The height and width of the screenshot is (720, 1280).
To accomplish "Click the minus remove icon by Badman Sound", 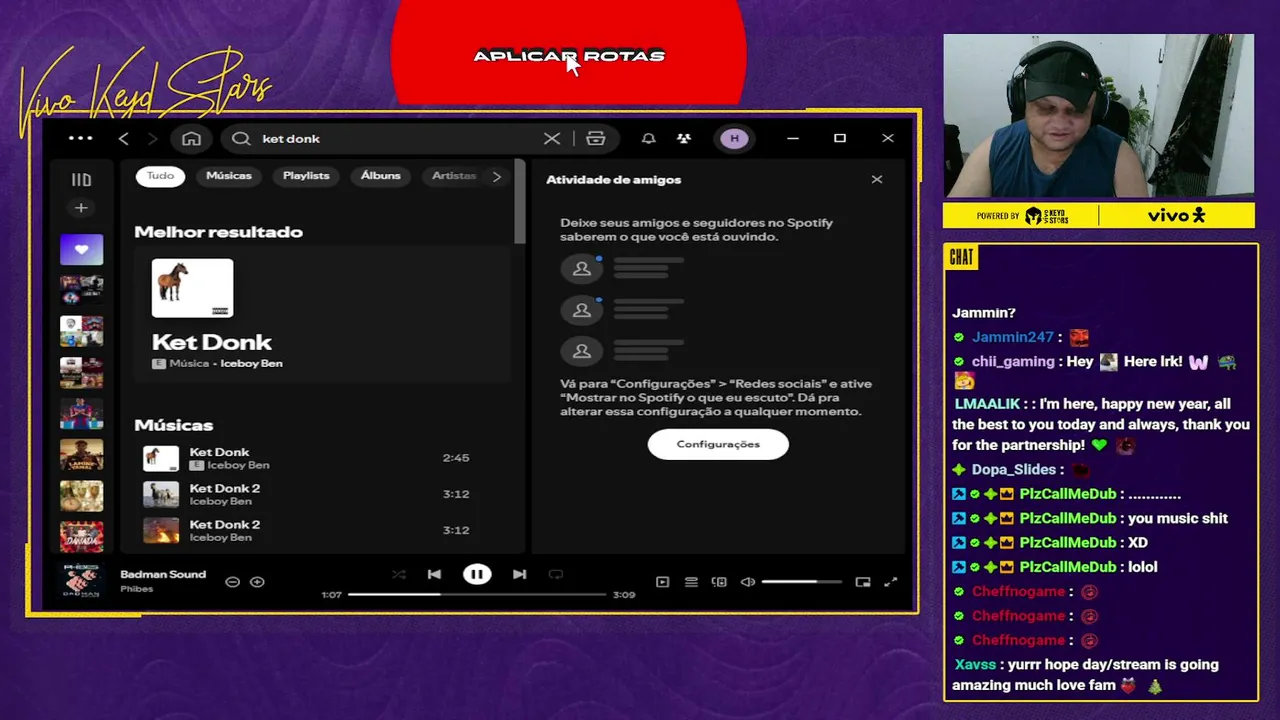I will [x=232, y=582].
